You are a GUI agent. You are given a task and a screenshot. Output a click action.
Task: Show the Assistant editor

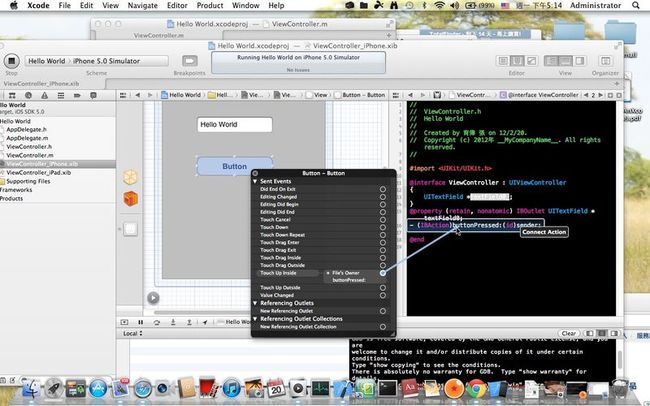coord(517,61)
